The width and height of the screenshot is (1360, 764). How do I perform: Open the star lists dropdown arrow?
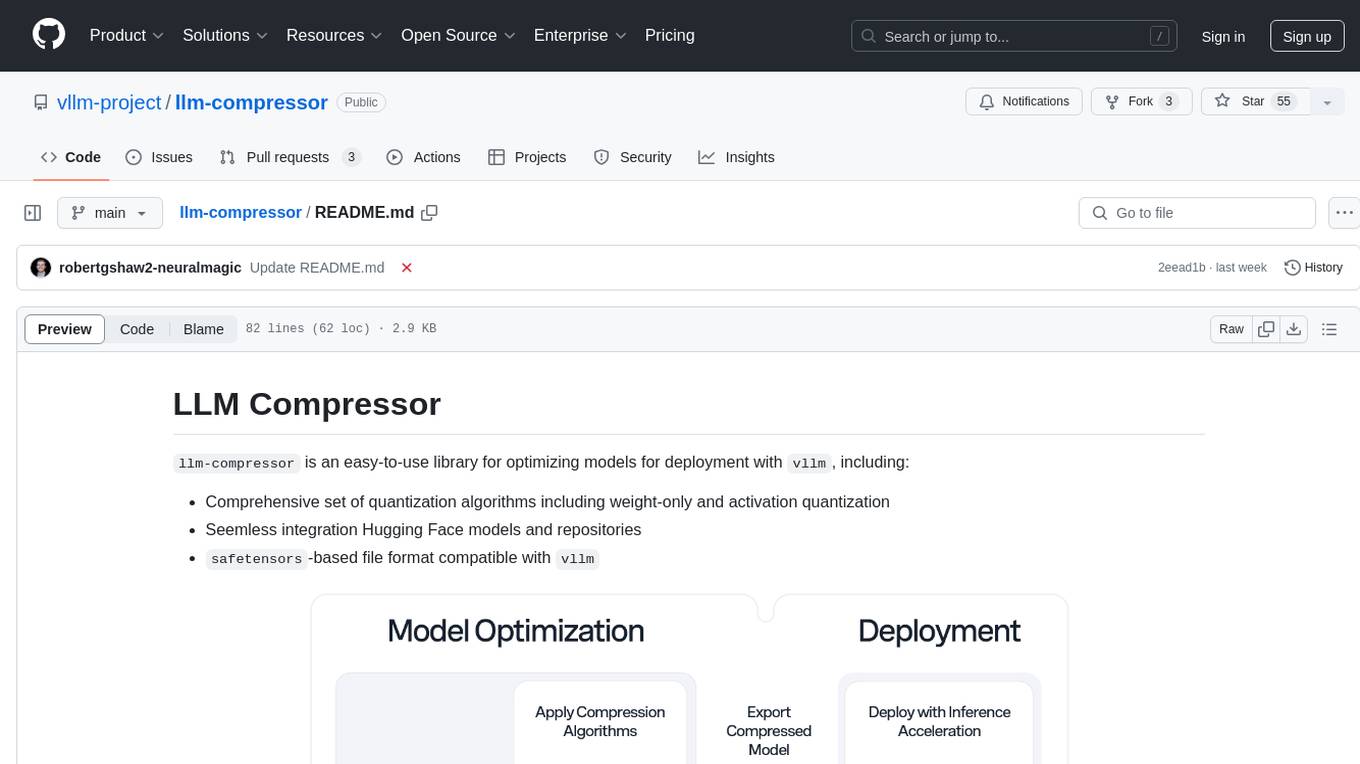click(1327, 102)
